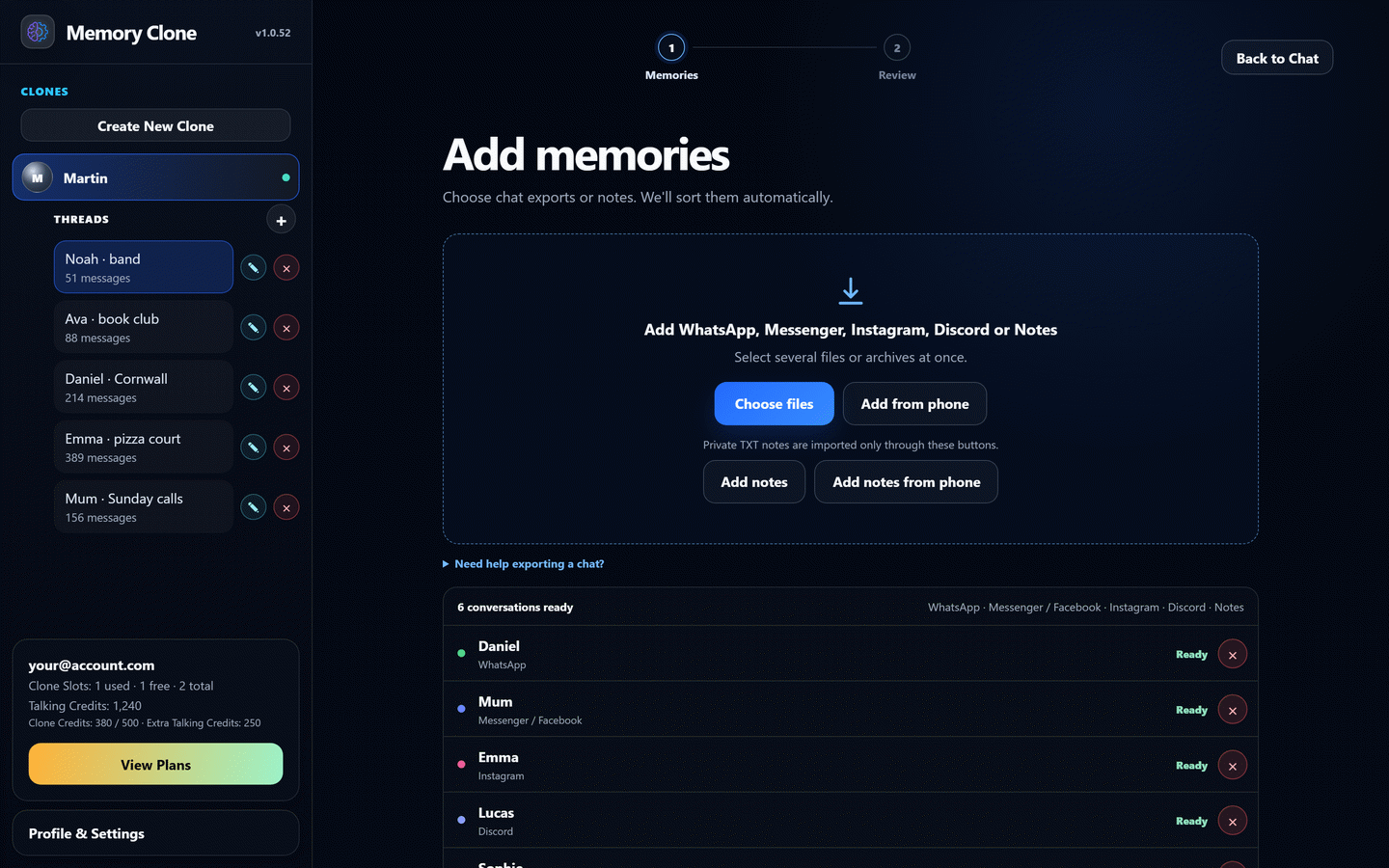Click Add from phone button
The height and width of the screenshot is (868, 1389).
pos(914,404)
